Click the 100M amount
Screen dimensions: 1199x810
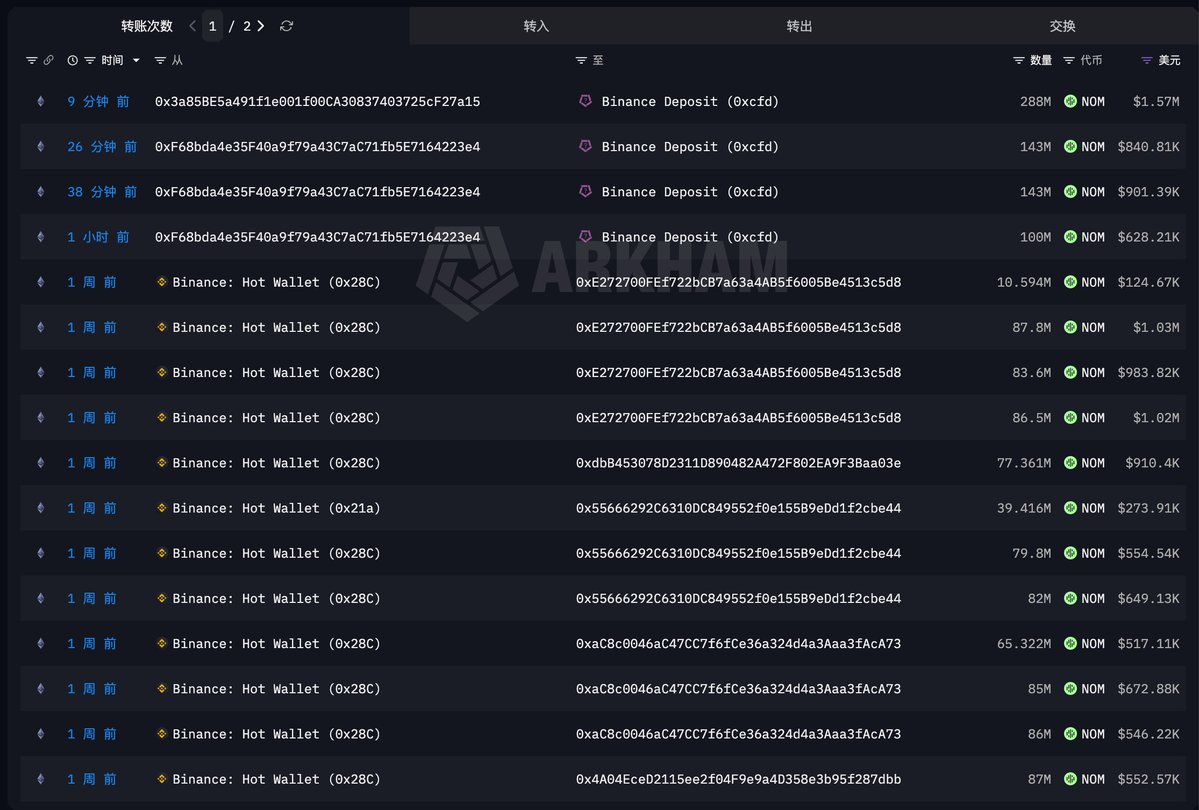[1035, 236]
